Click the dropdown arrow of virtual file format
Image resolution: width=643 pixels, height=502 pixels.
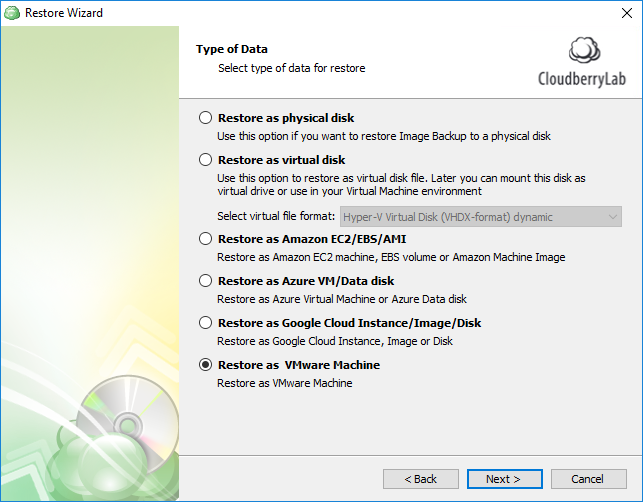point(613,217)
